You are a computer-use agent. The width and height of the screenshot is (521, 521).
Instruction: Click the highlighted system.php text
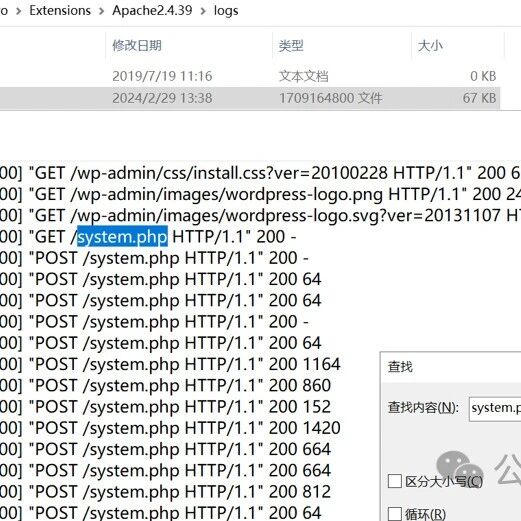122,237
